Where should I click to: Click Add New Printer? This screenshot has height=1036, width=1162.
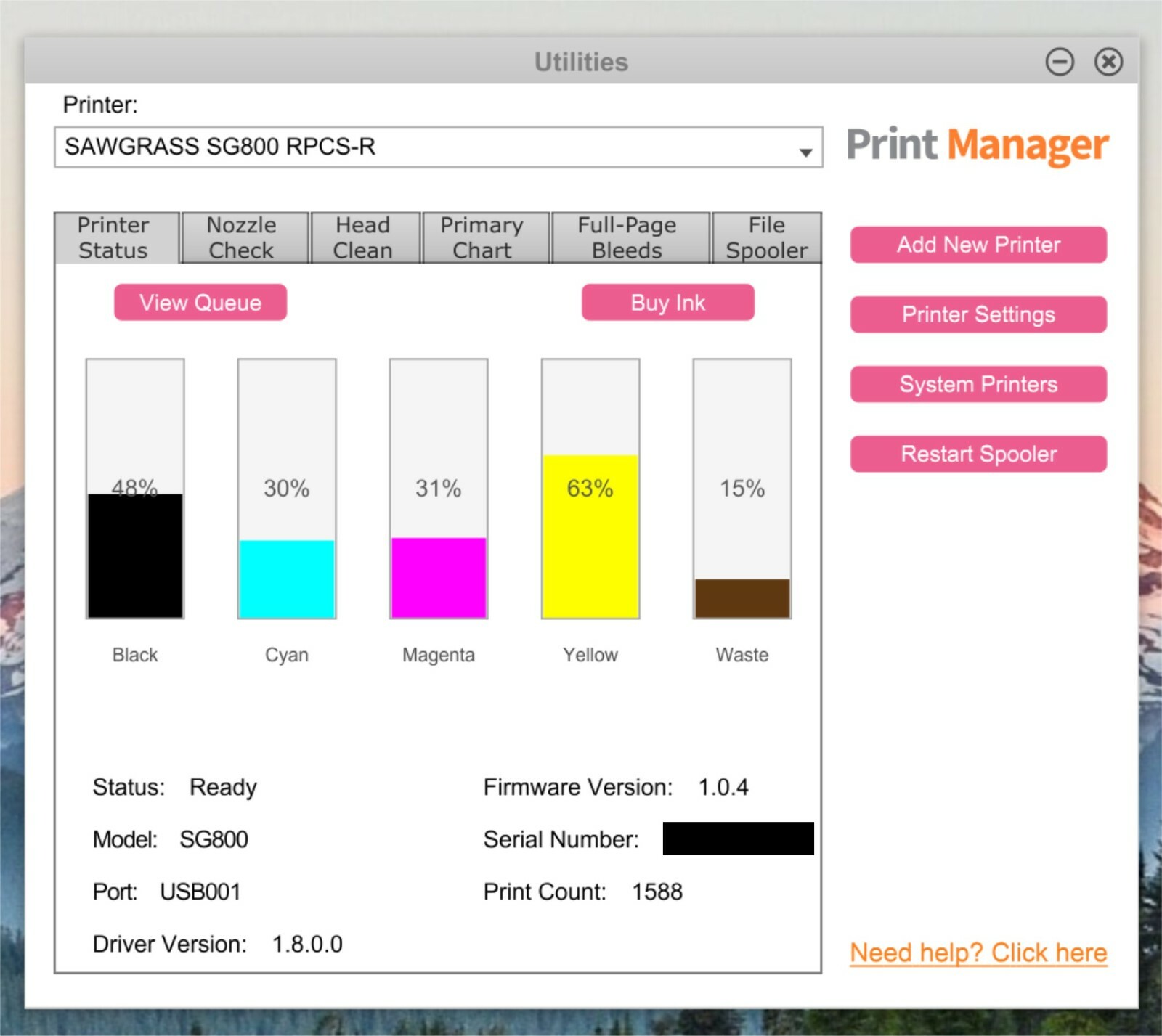(979, 245)
